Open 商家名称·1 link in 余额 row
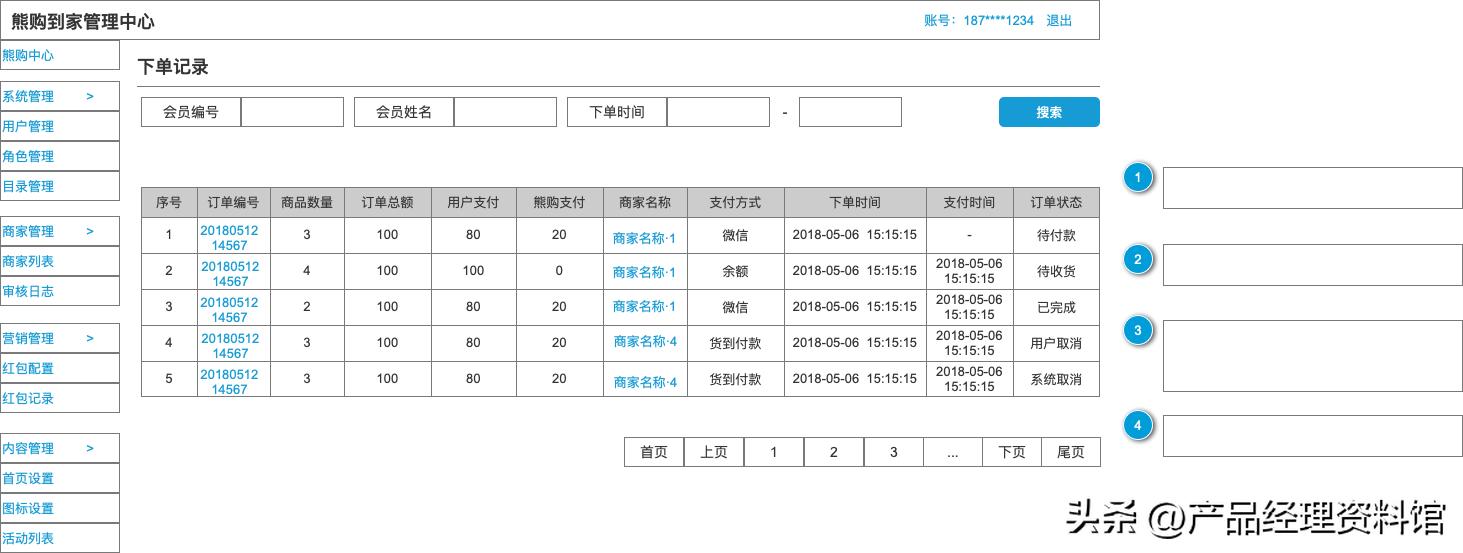The width and height of the screenshot is (1463, 553). pyautogui.click(x=644, y=272)
